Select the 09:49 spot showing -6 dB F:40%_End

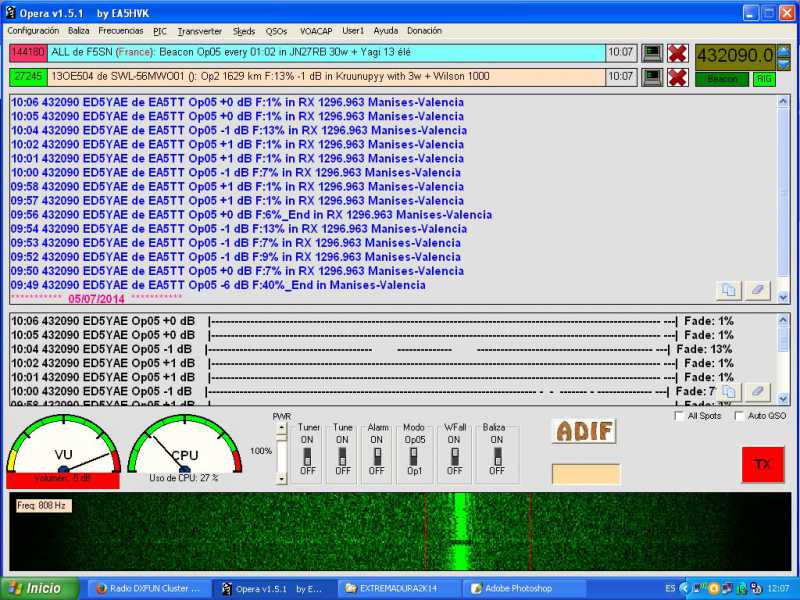coord(218,285)
